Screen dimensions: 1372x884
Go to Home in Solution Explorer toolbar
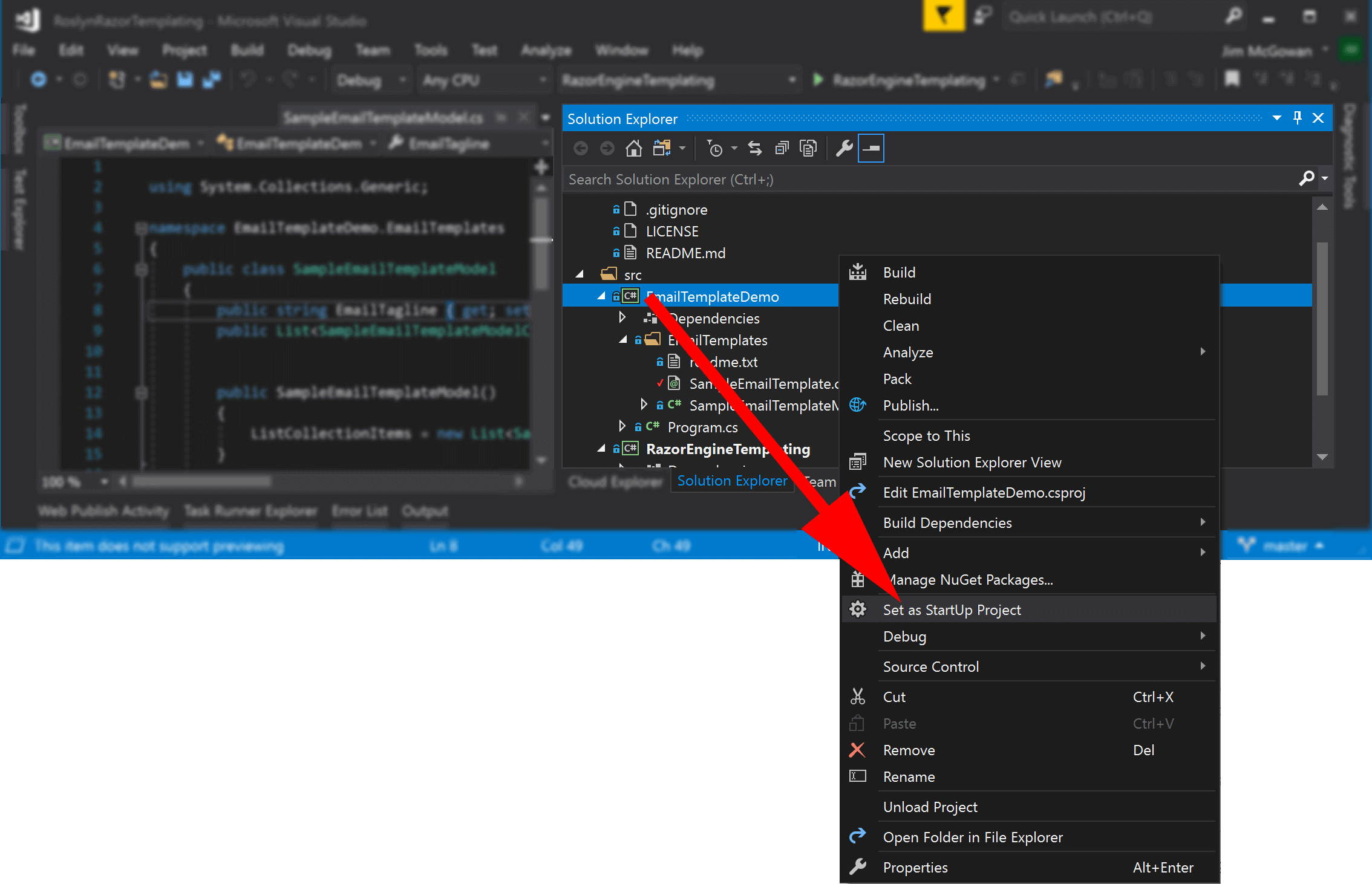click(633, 148)
